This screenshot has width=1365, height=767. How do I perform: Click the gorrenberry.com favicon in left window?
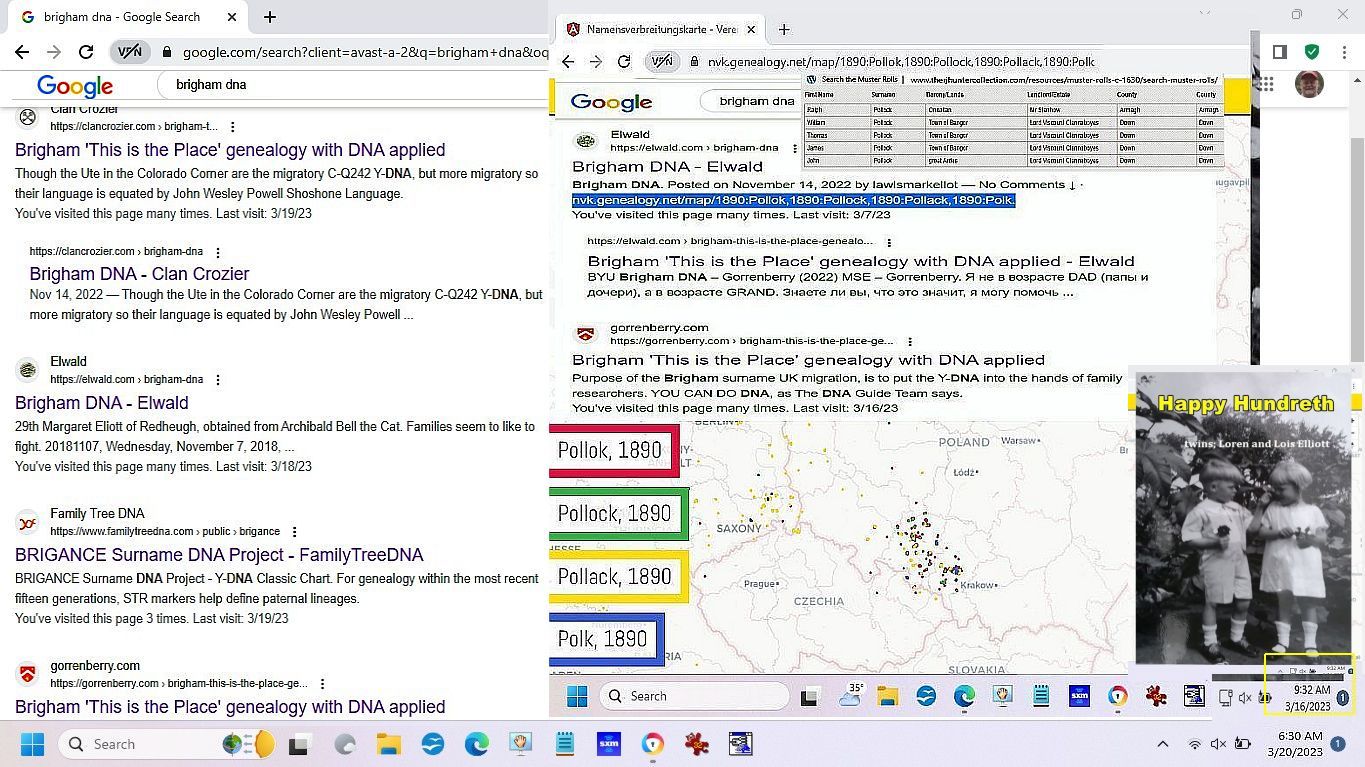click(x=28, y=674)
